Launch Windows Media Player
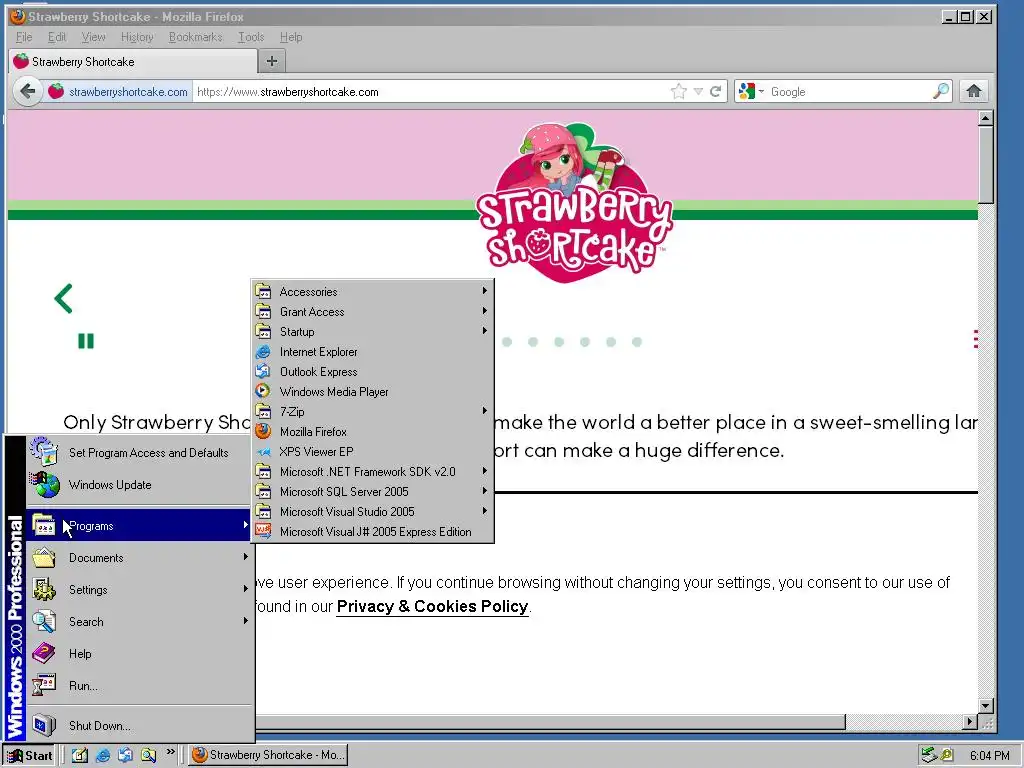Screen dimensions: 1024x768 point(372,392)
